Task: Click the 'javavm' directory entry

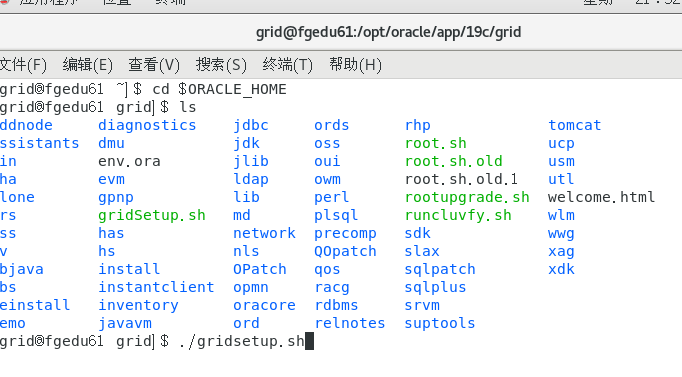Action: point(125,324)
